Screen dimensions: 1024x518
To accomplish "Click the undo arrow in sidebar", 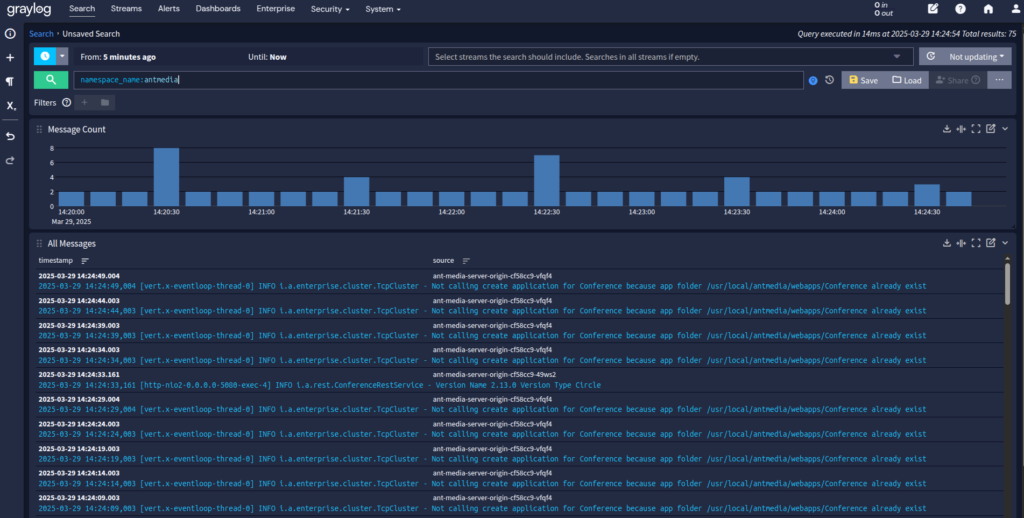I will pyautogui.click(x=10, y=136).
